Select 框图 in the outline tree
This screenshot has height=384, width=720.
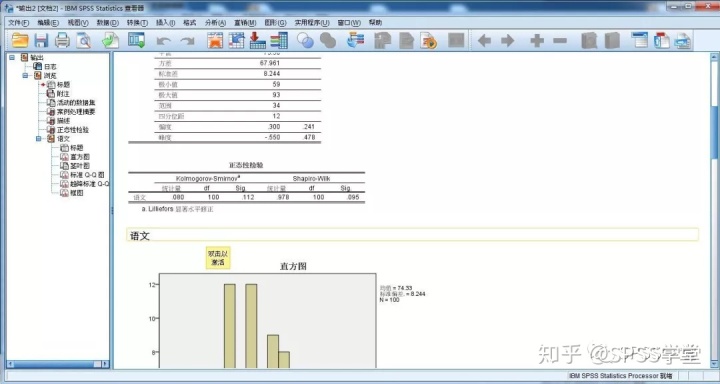pyautogui.click(x=77, y=193)
